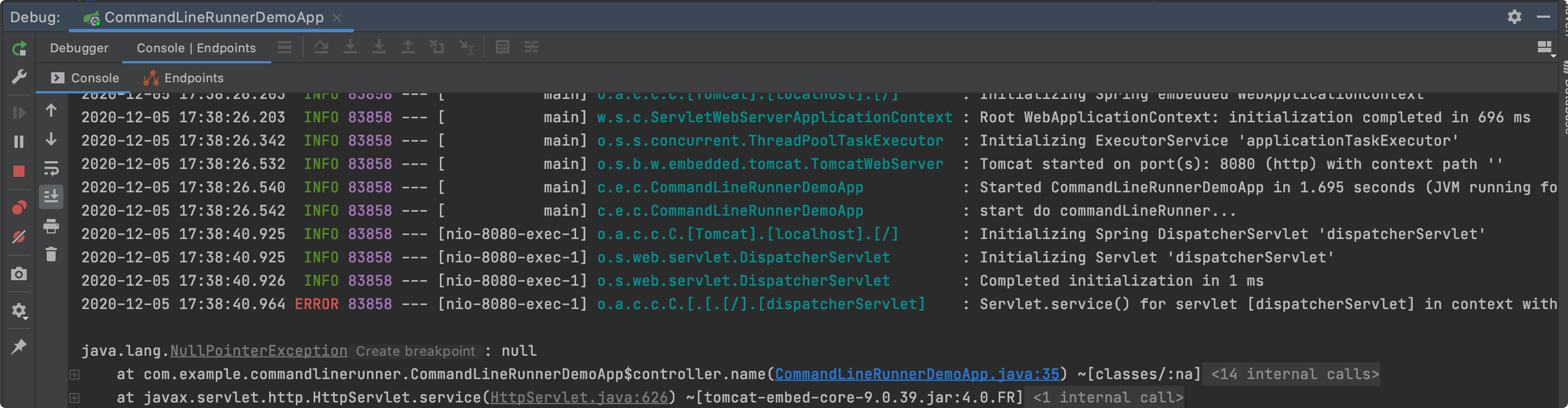Toggle Mute Breakpoints
This screenshot has width=1568, height=408.
tap(19, 236)
